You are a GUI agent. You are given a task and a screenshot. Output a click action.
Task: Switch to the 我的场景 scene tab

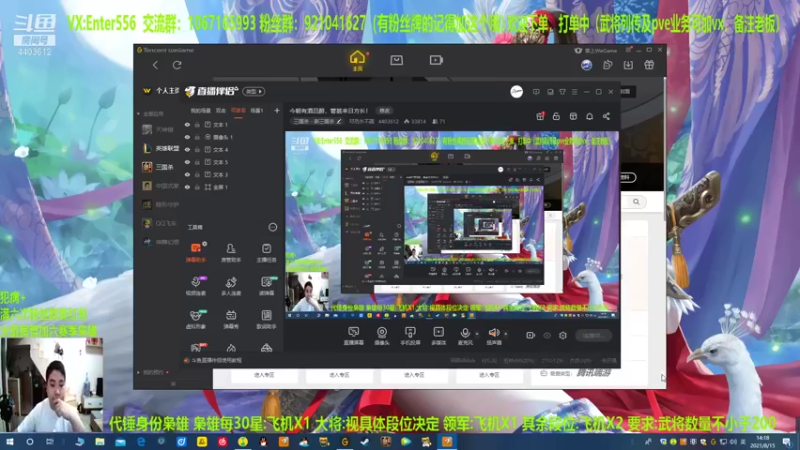tap(201, 110)
